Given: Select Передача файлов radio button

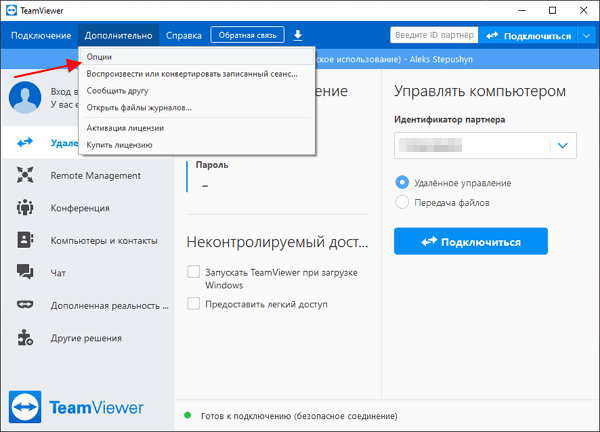Looking at the screenshot, I should [402, 202].
